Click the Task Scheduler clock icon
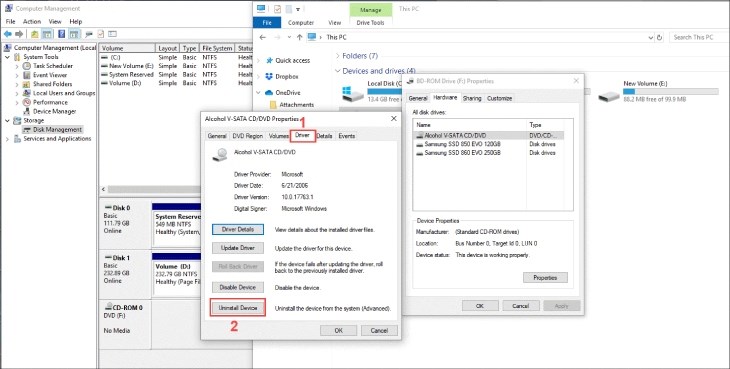 27,66
